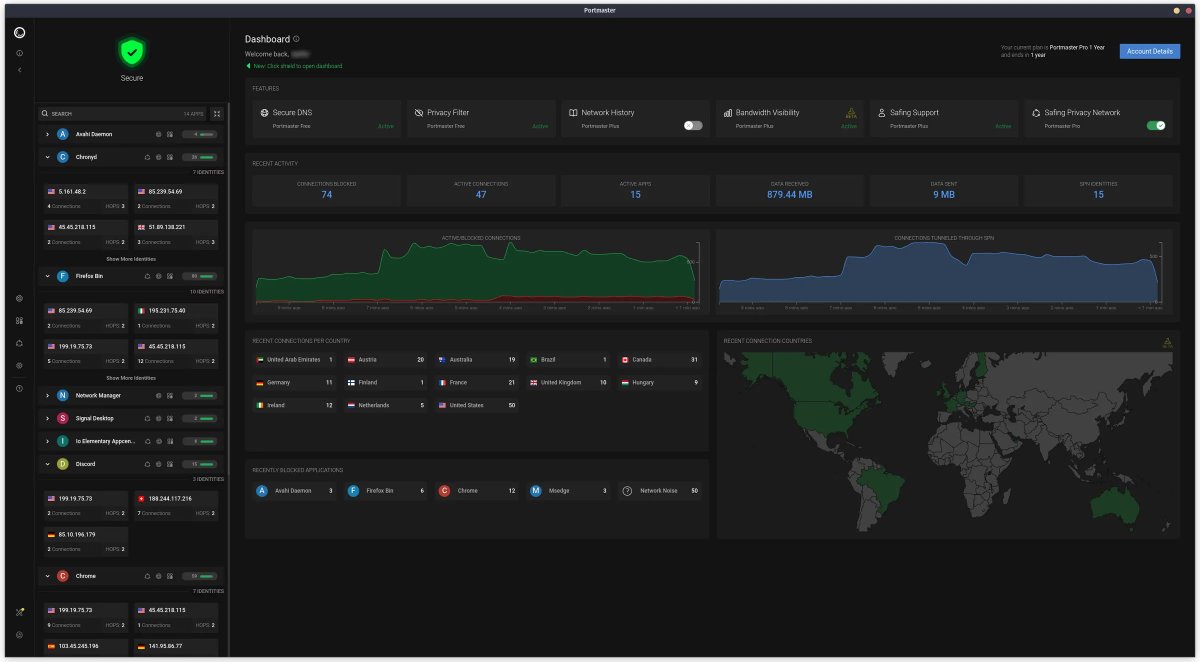Click the green Secure shield icon

[x=132, y=52]
